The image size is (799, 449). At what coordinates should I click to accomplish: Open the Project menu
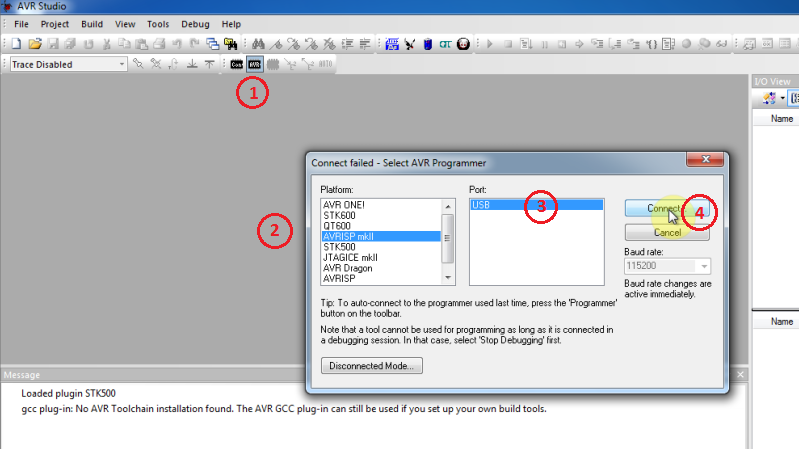coord(55,24)
